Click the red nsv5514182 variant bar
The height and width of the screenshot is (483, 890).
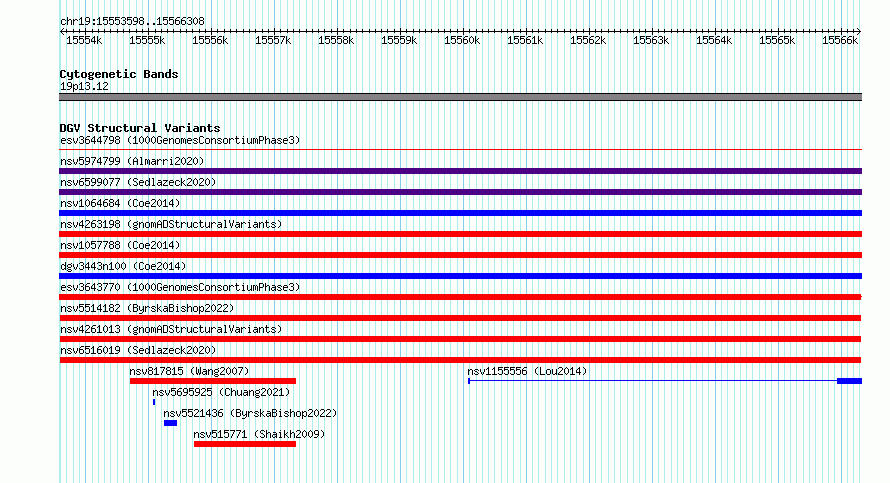(460, 318)
